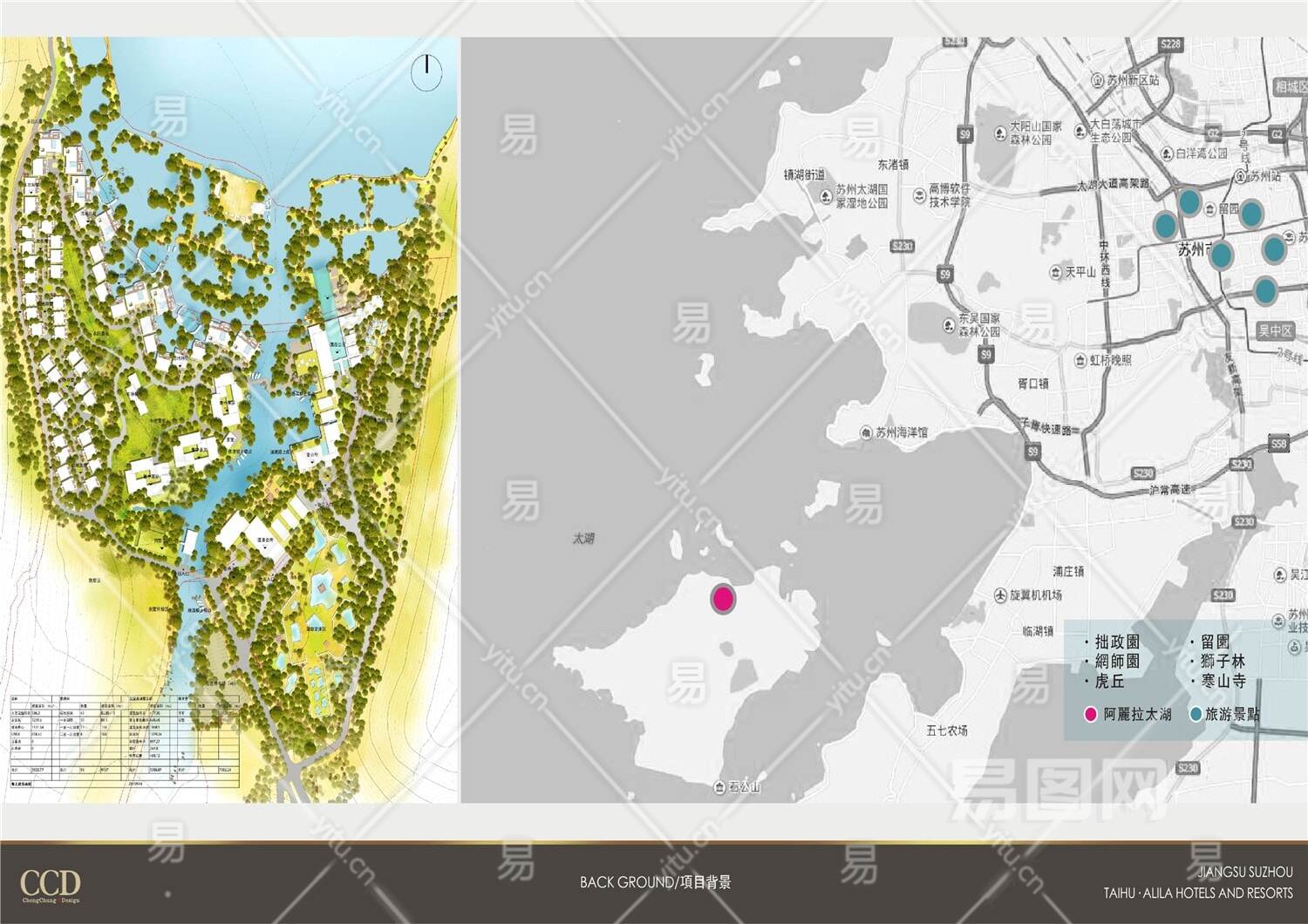The width and height of the screenshot is (1308, 924).
Task: Click the 寒山寺 entry in the legend
Action: [1223, 681]
